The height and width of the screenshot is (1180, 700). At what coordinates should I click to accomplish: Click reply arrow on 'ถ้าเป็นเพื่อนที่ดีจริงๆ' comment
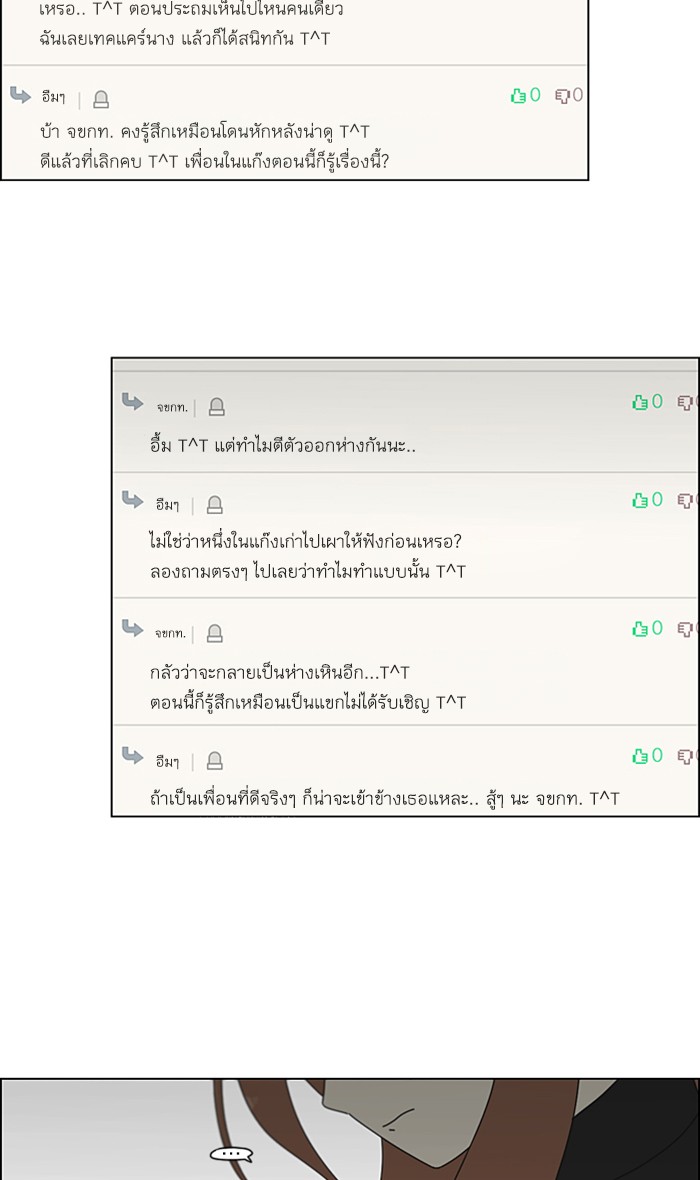coord(132,755)
